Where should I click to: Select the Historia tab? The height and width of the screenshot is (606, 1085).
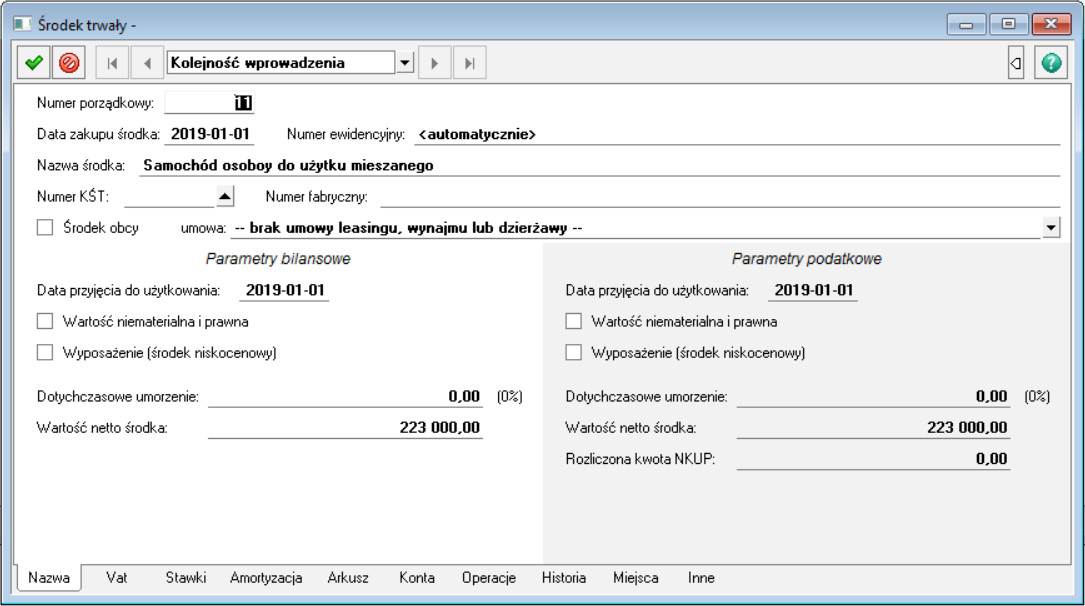(x=564, y=578)
